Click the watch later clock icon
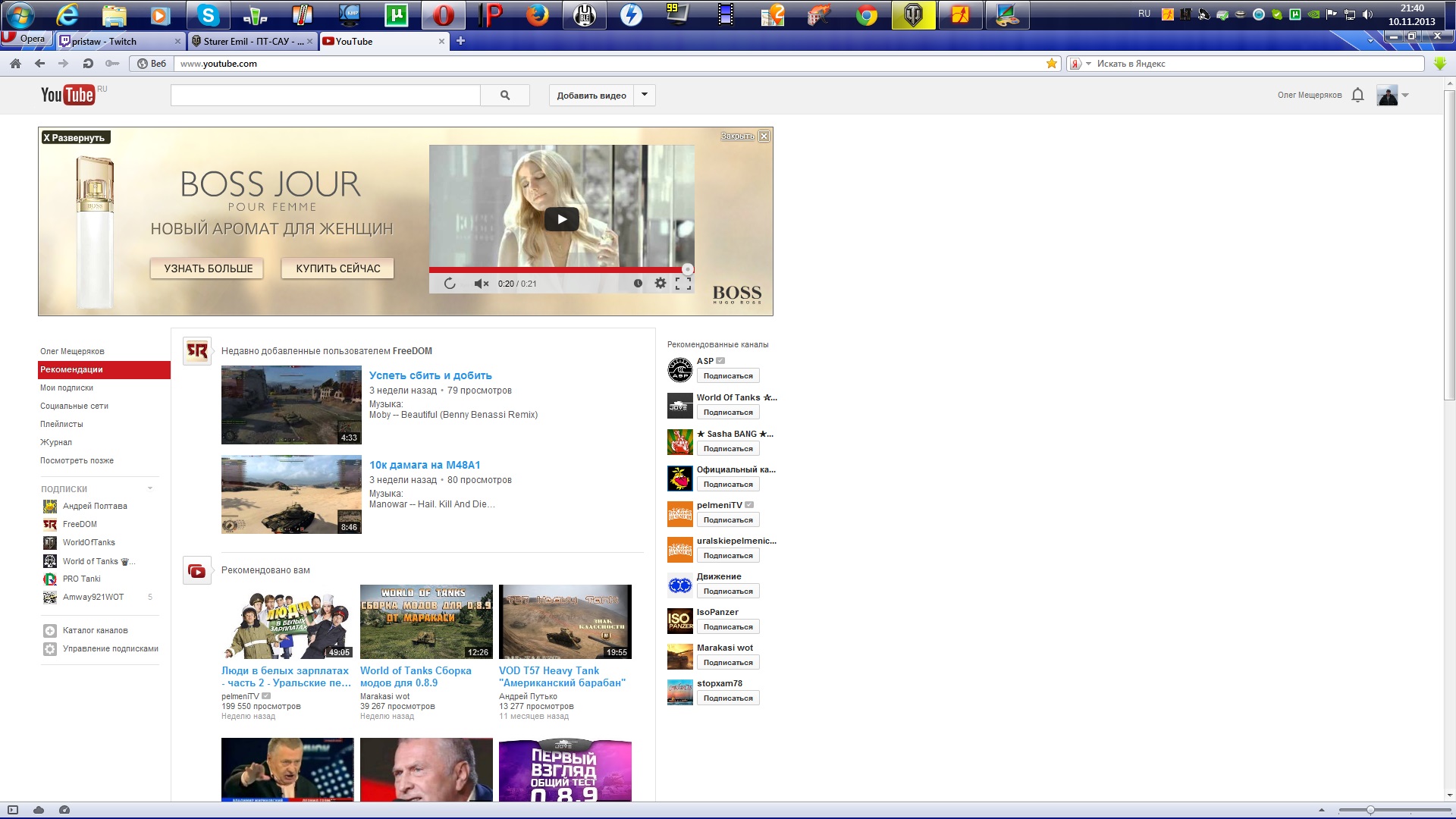 click(638, 284)
